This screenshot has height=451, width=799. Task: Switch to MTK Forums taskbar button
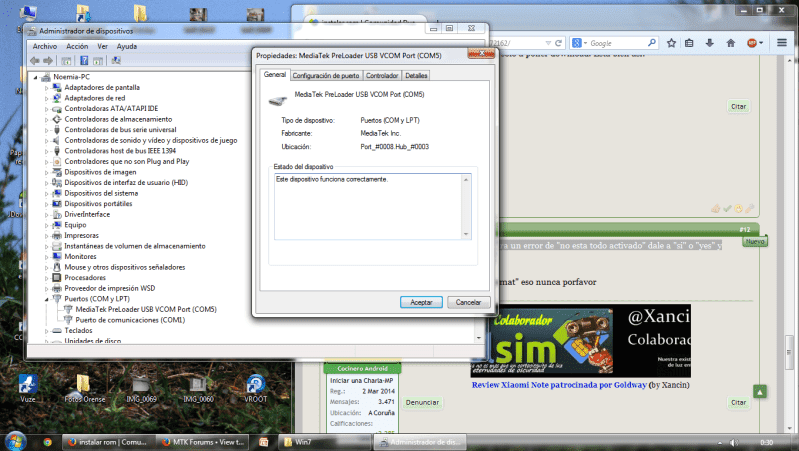pyautogui.click(x=201, y=442)
